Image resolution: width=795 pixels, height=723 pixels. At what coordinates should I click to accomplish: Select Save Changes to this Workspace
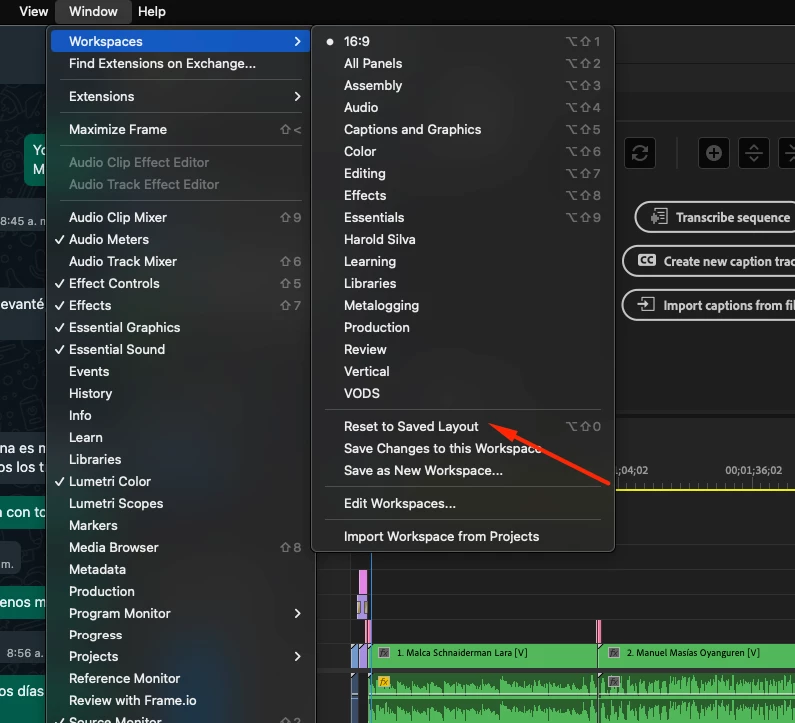(x=463, y=449)
